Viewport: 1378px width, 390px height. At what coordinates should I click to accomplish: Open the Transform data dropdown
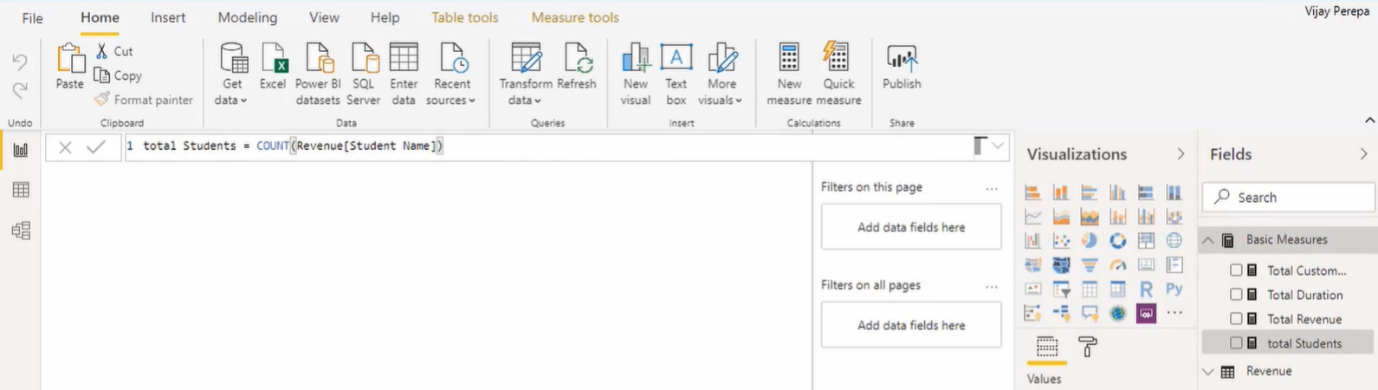(x=526, y=75)
